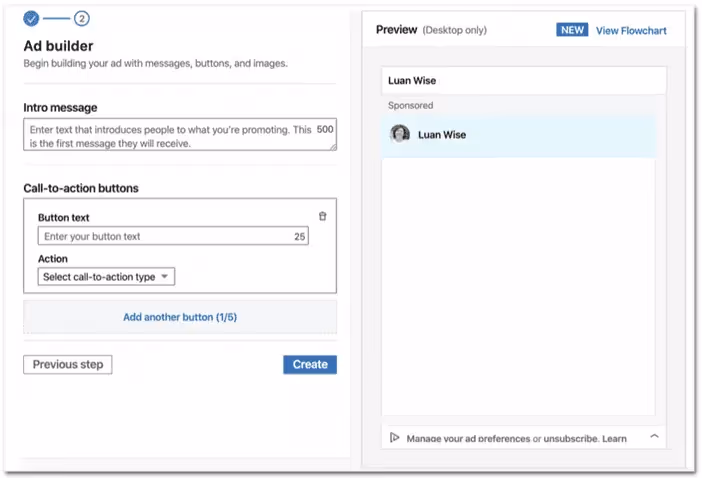Click the Intro message label
The height and width of the screenshot is (478, 702).
(x=60, y=107)
